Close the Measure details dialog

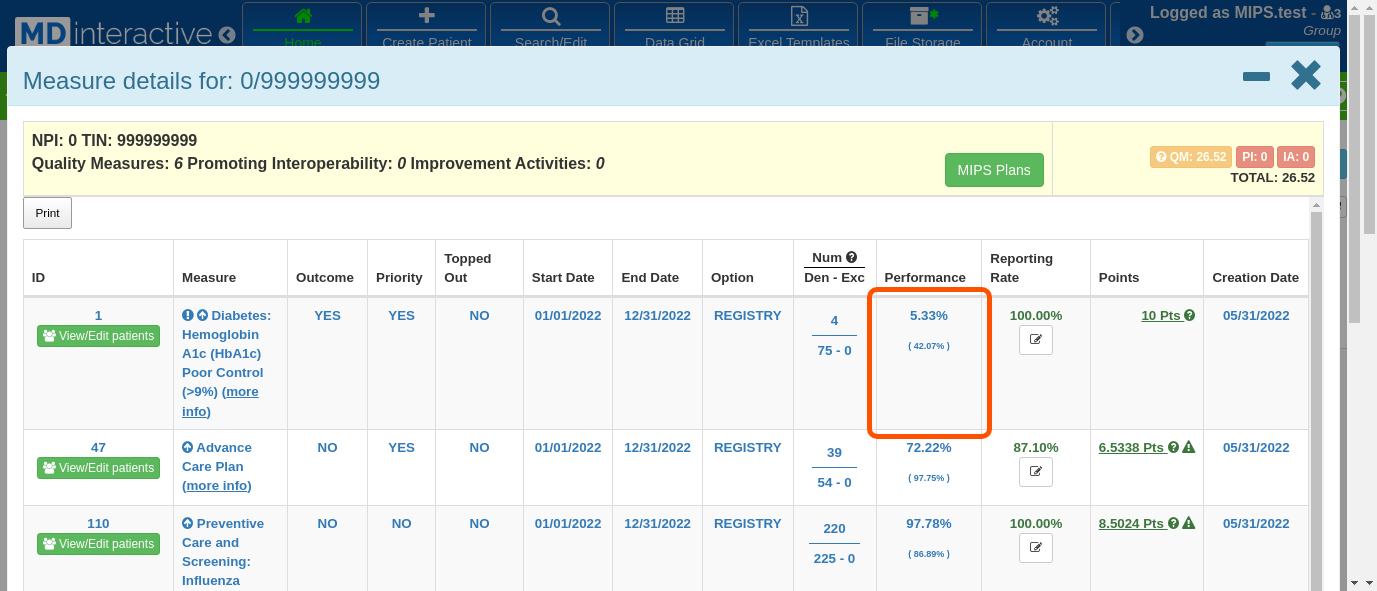[x=1306, y=76]
